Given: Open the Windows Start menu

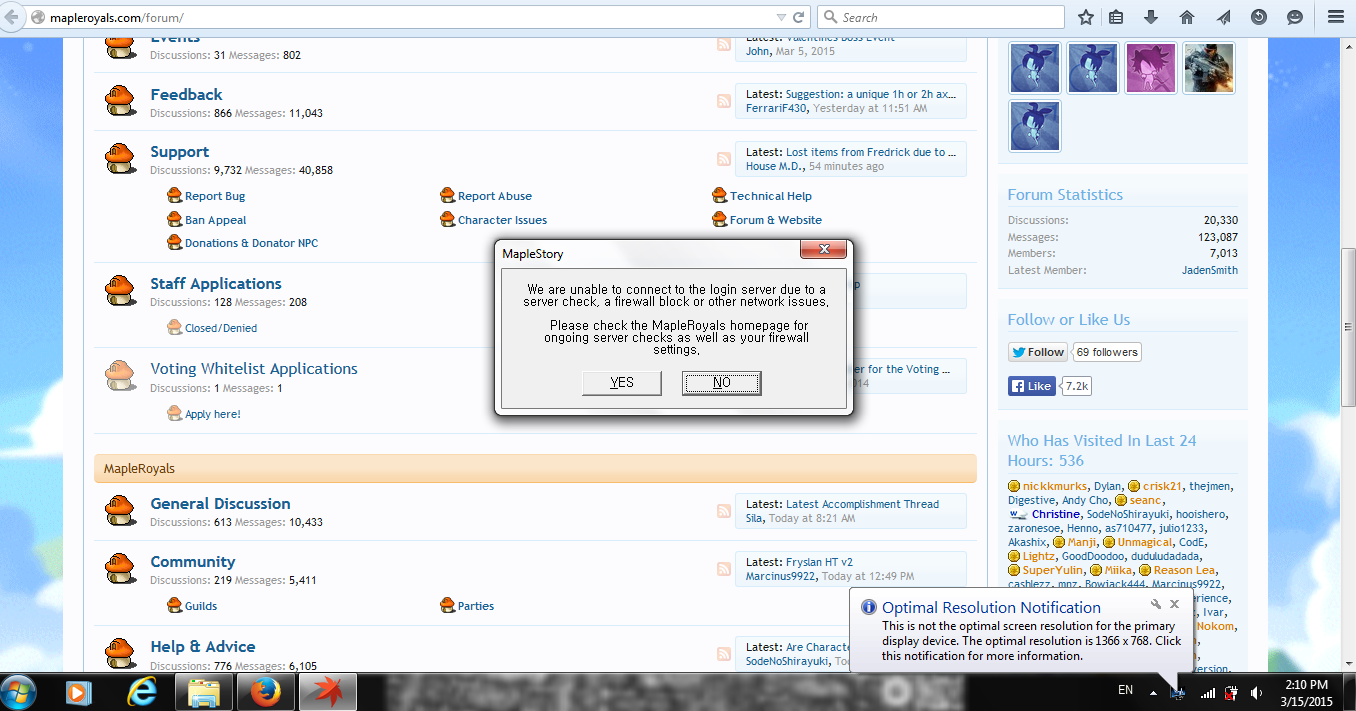Looking at the screenshot, I should [x=20, y=692].
